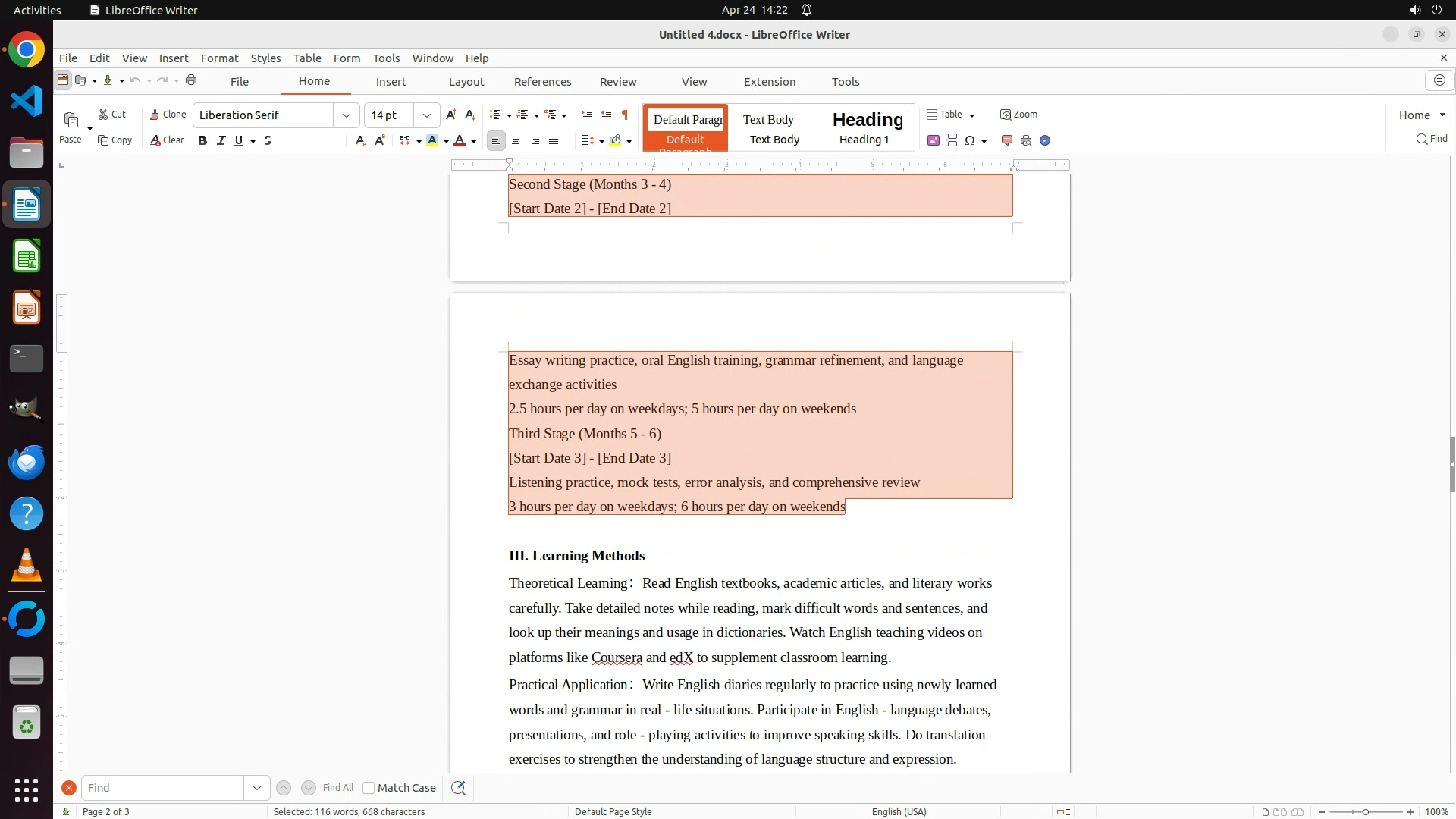Click inside the Find text field
The width and height of the screenshot is (1456, 819).
coord(162,788)
